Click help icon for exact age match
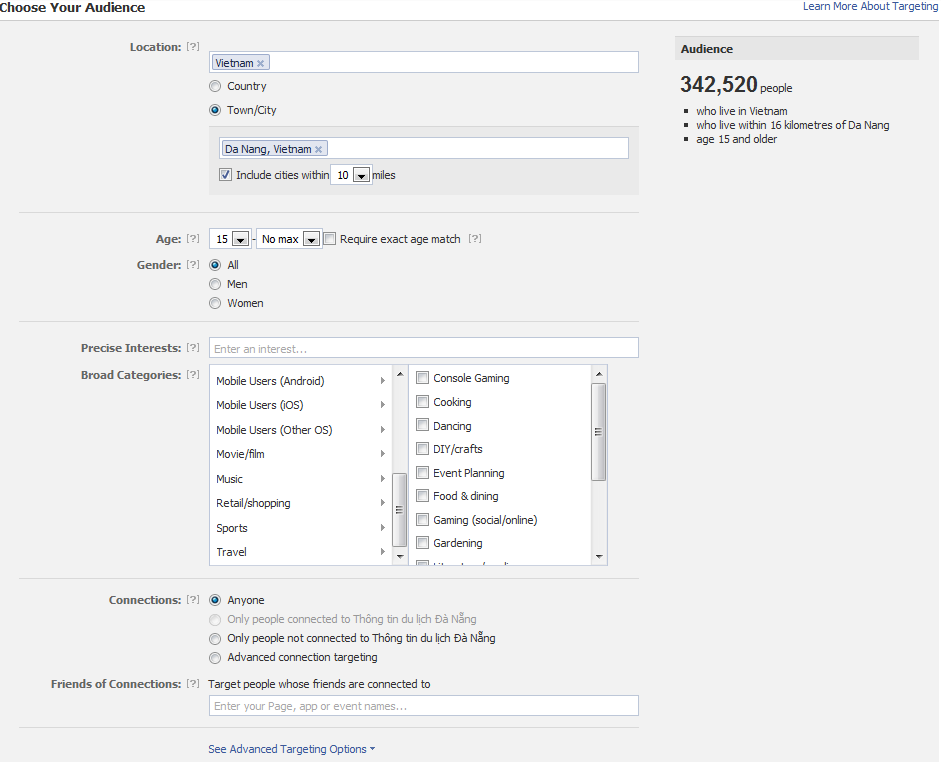 (475, 239)
